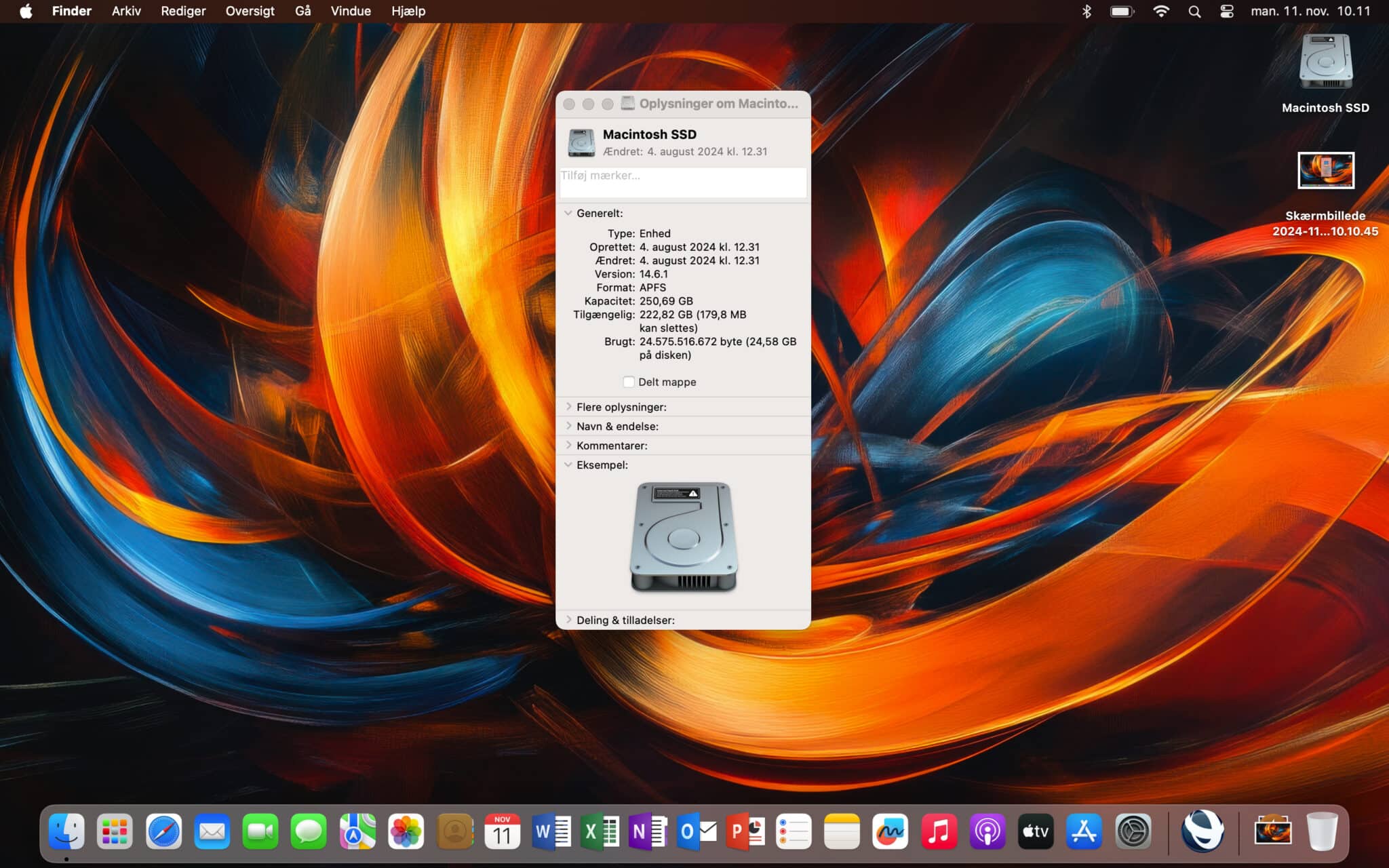The height and width of the screenshot is (868, 1389).
Task: Expand Deling & tilladelser section
Action: click(568, 620)
